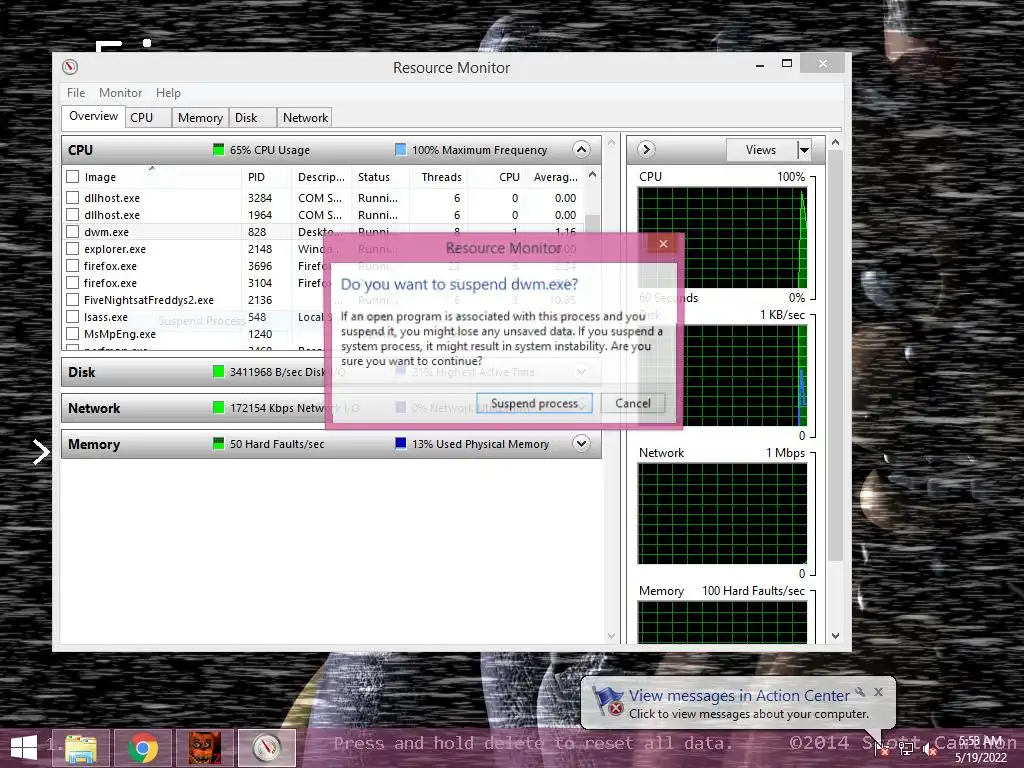Confirm with Suspend process button
This screenshot has width=1024, height=768.
point(534,404)
